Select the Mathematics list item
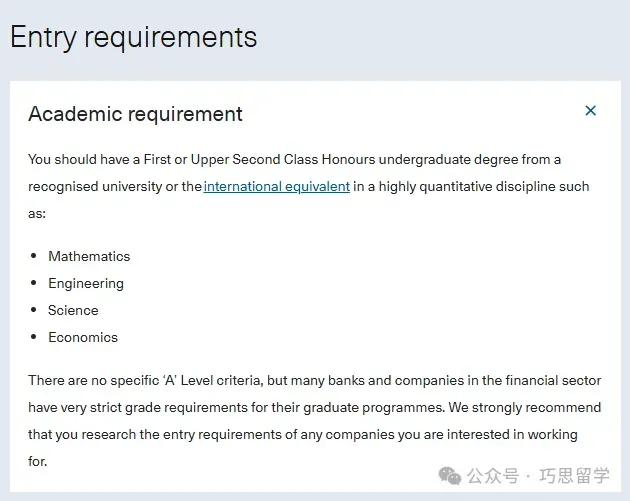The height and width of the screenshot is (501, 630). tap(89, 257)
